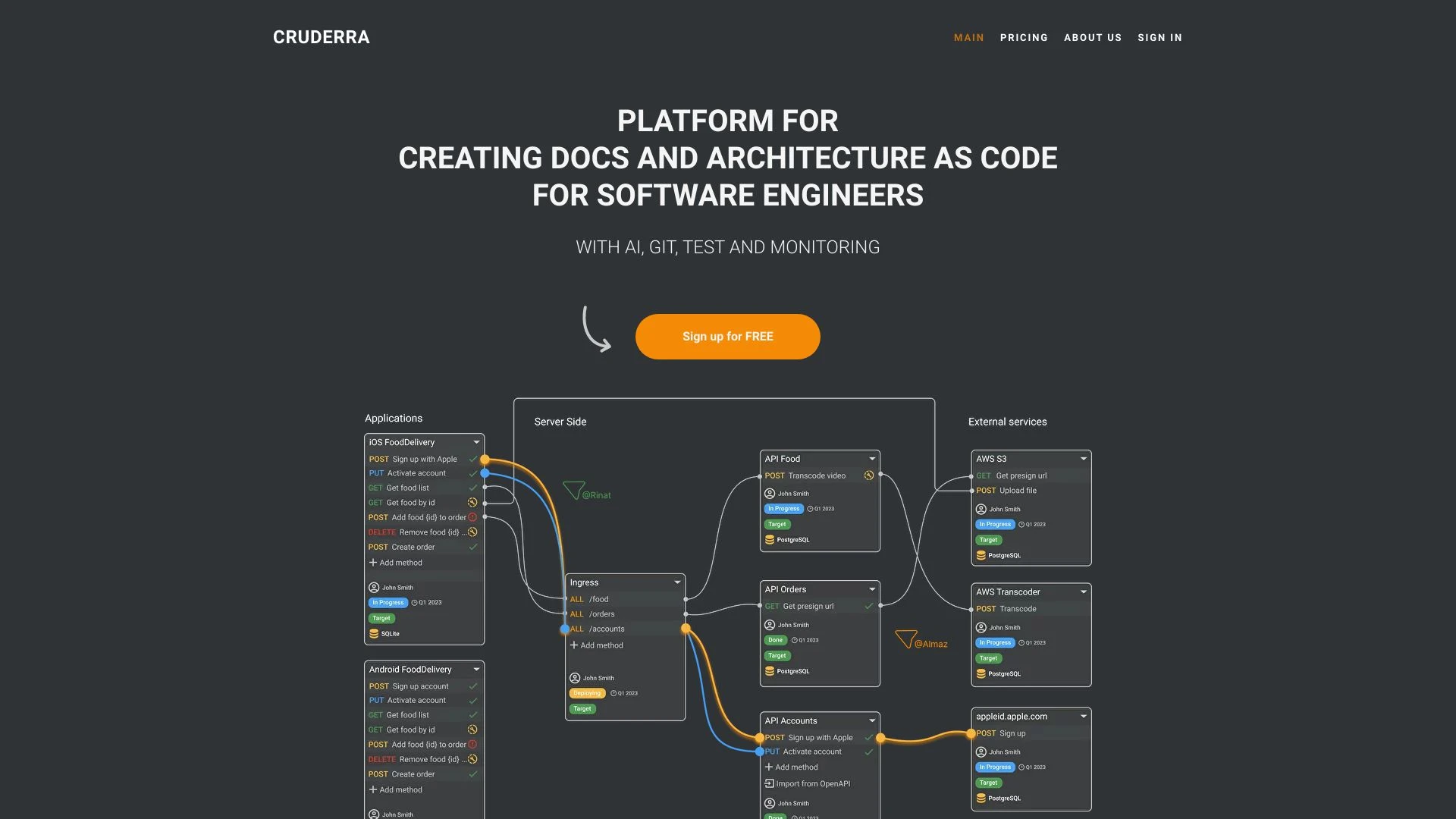1456x819 pixels.
Task: Open the PRICING page from the top menu
Action: coord(1024,37)
